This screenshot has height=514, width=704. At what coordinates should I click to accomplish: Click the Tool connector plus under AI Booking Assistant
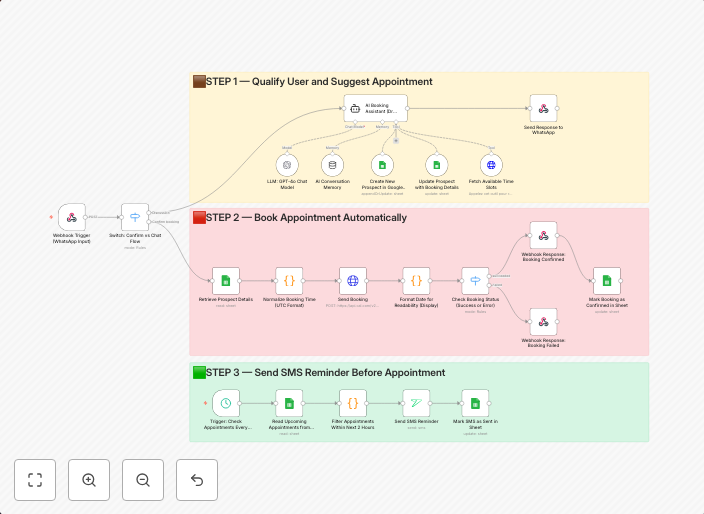[x=396, y=140]
